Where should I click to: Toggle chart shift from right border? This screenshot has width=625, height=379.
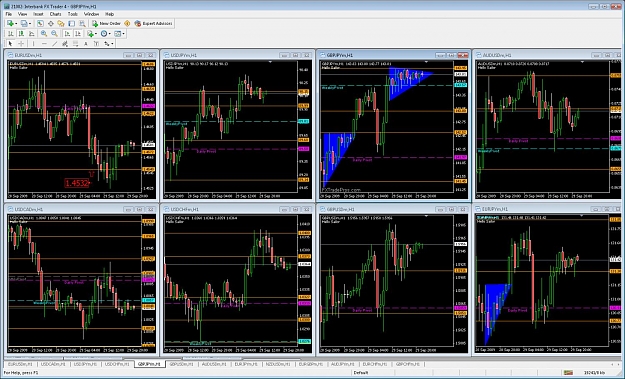click(78, 33)
